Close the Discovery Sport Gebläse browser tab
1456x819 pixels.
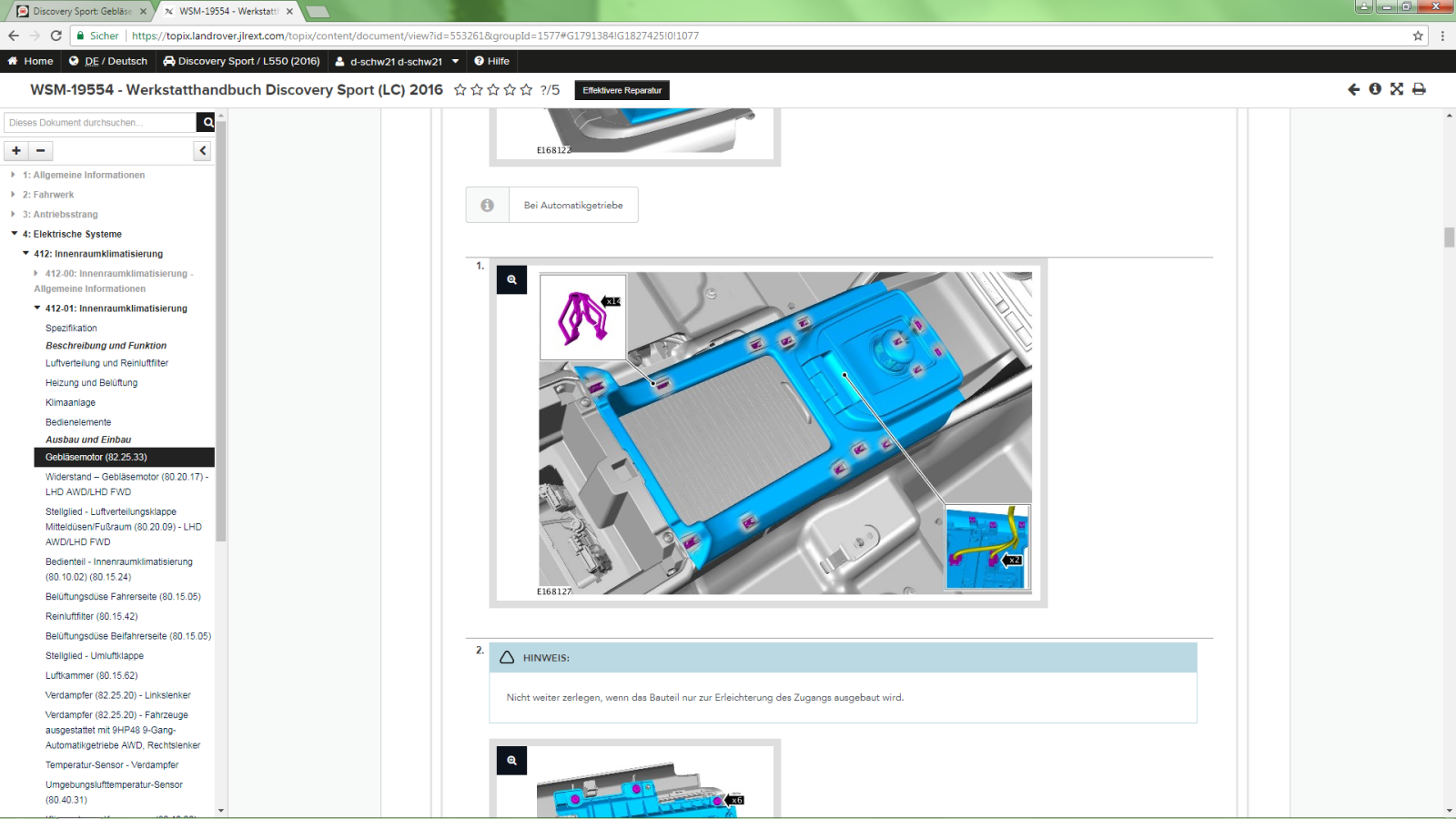click(143, 11)
